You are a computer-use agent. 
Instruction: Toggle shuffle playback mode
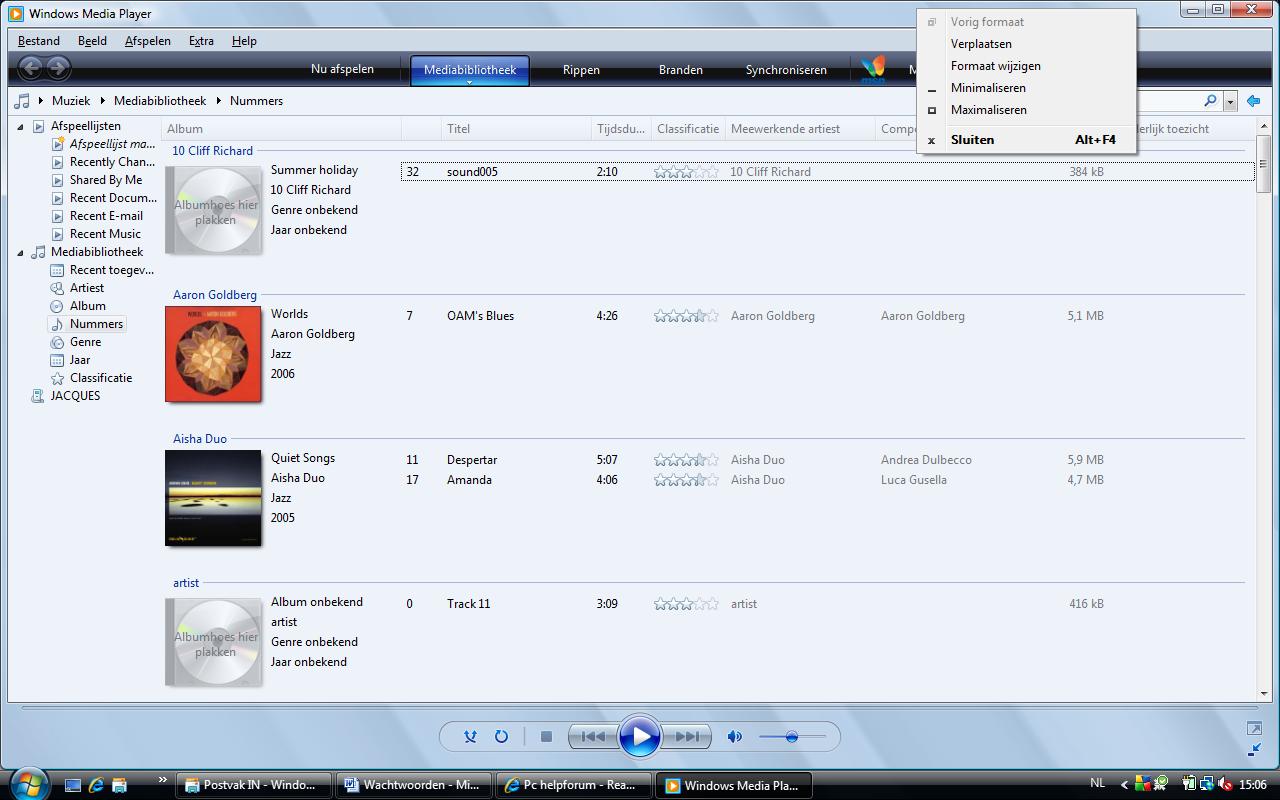[470, 737]
